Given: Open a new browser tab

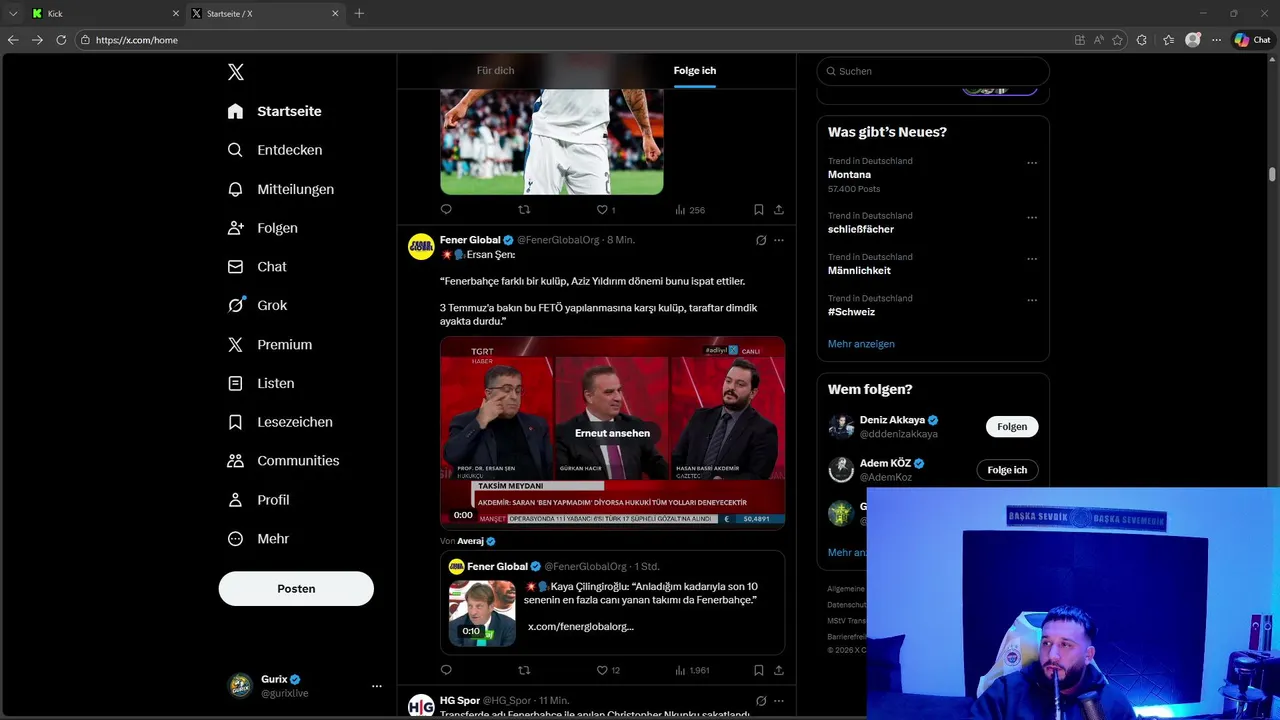Looking at the screenshot, I should (359, 13).
